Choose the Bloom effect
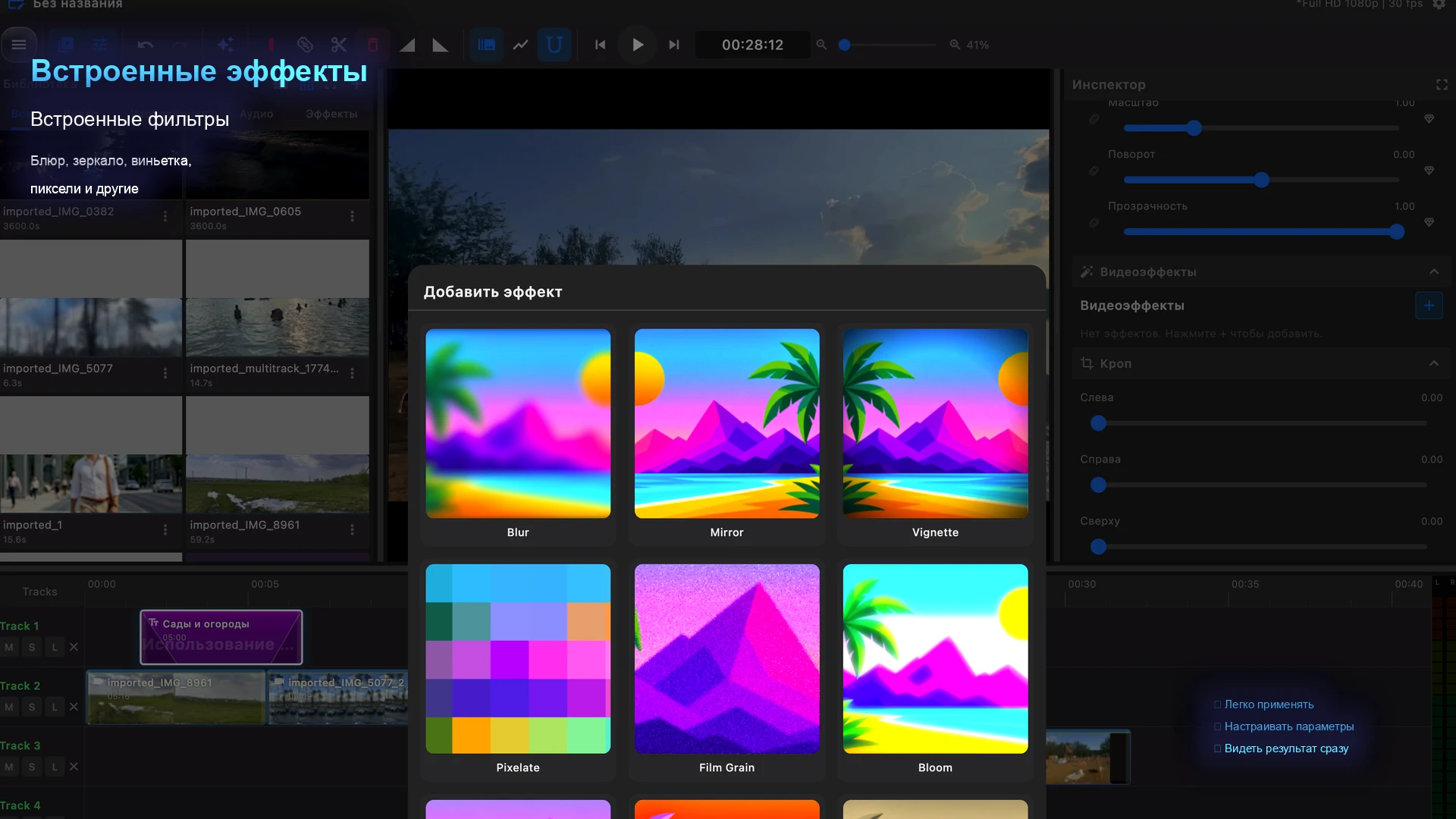The image size is (1456, 819). pos(935,670)
